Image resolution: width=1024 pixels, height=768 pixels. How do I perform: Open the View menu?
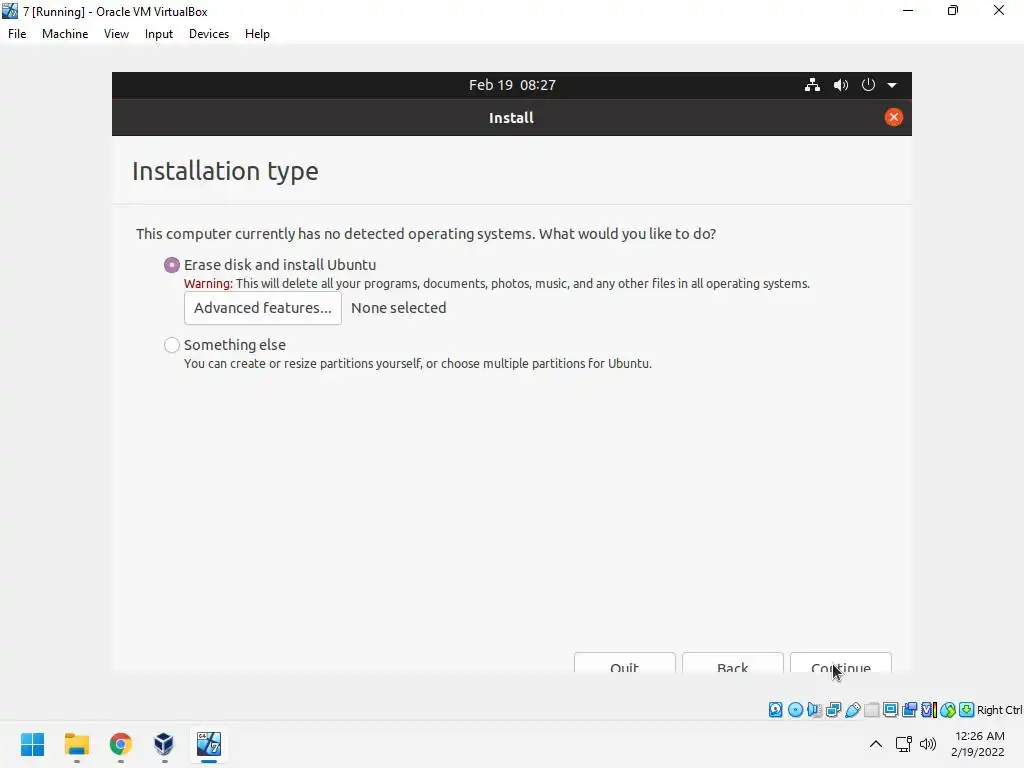tap(116, 34)
